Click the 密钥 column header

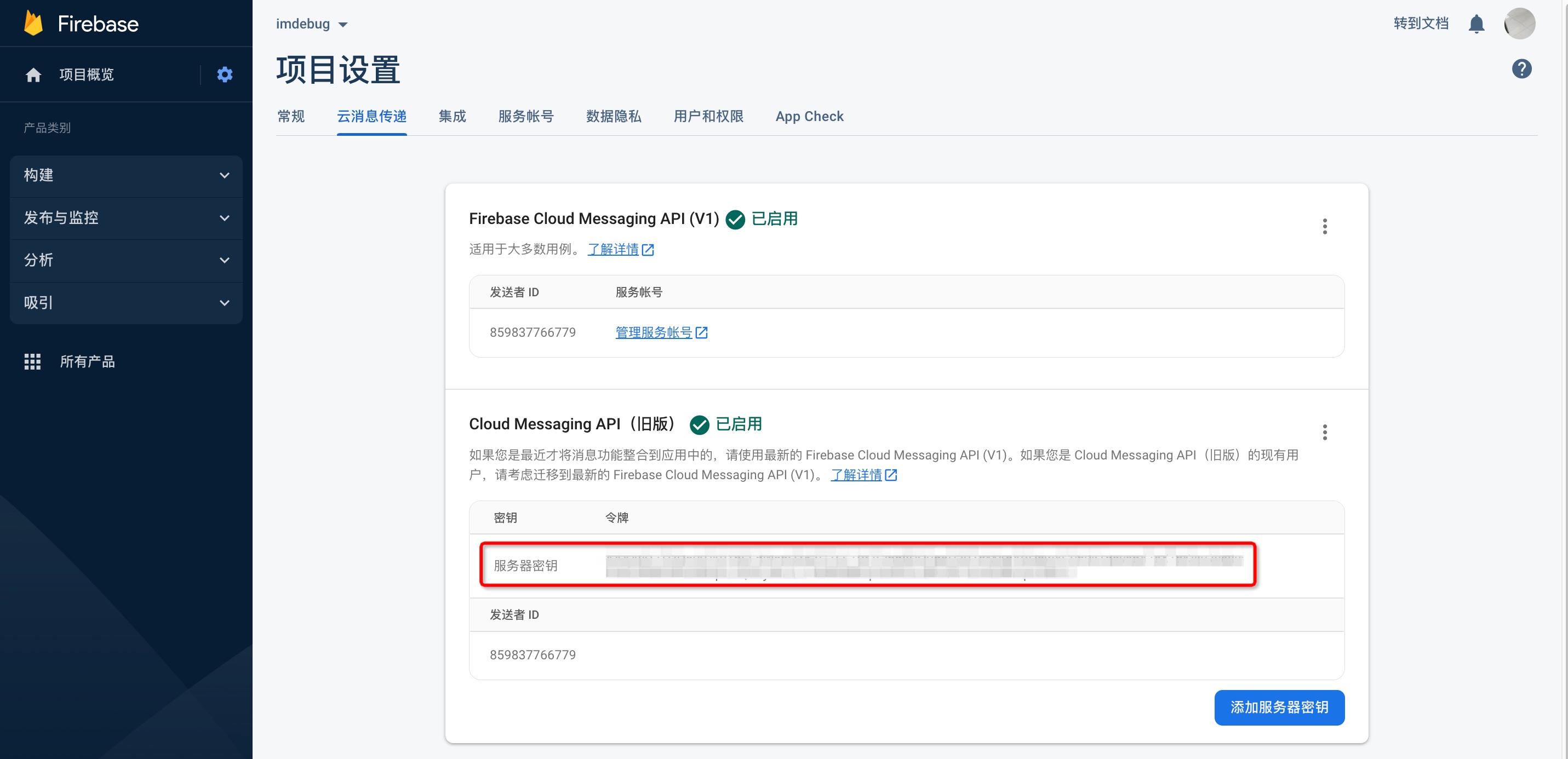505,517
